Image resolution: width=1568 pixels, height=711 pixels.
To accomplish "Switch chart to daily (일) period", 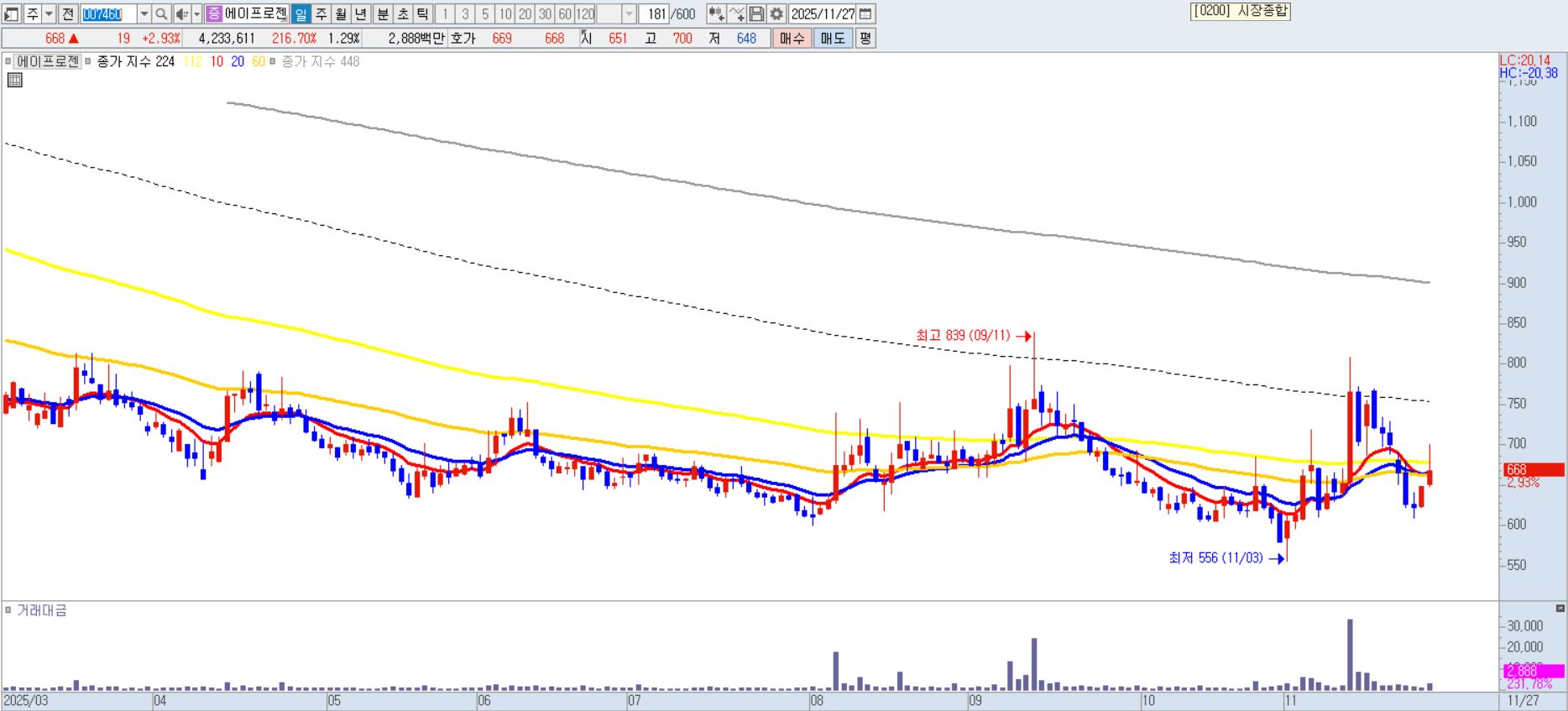I will click(301, 14).
